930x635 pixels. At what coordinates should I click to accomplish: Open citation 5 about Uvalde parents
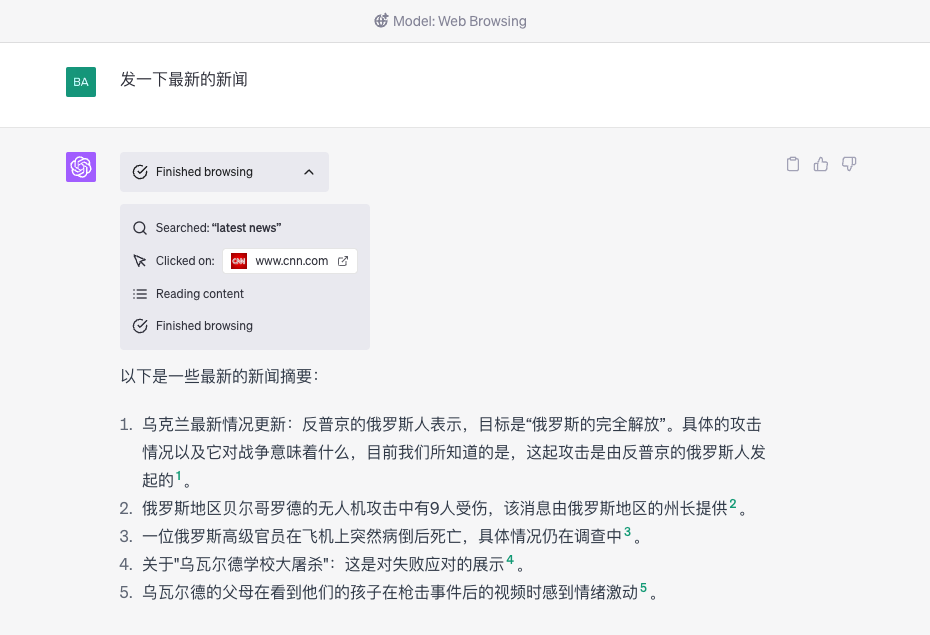pyautogui.click(x=643, y=588)
